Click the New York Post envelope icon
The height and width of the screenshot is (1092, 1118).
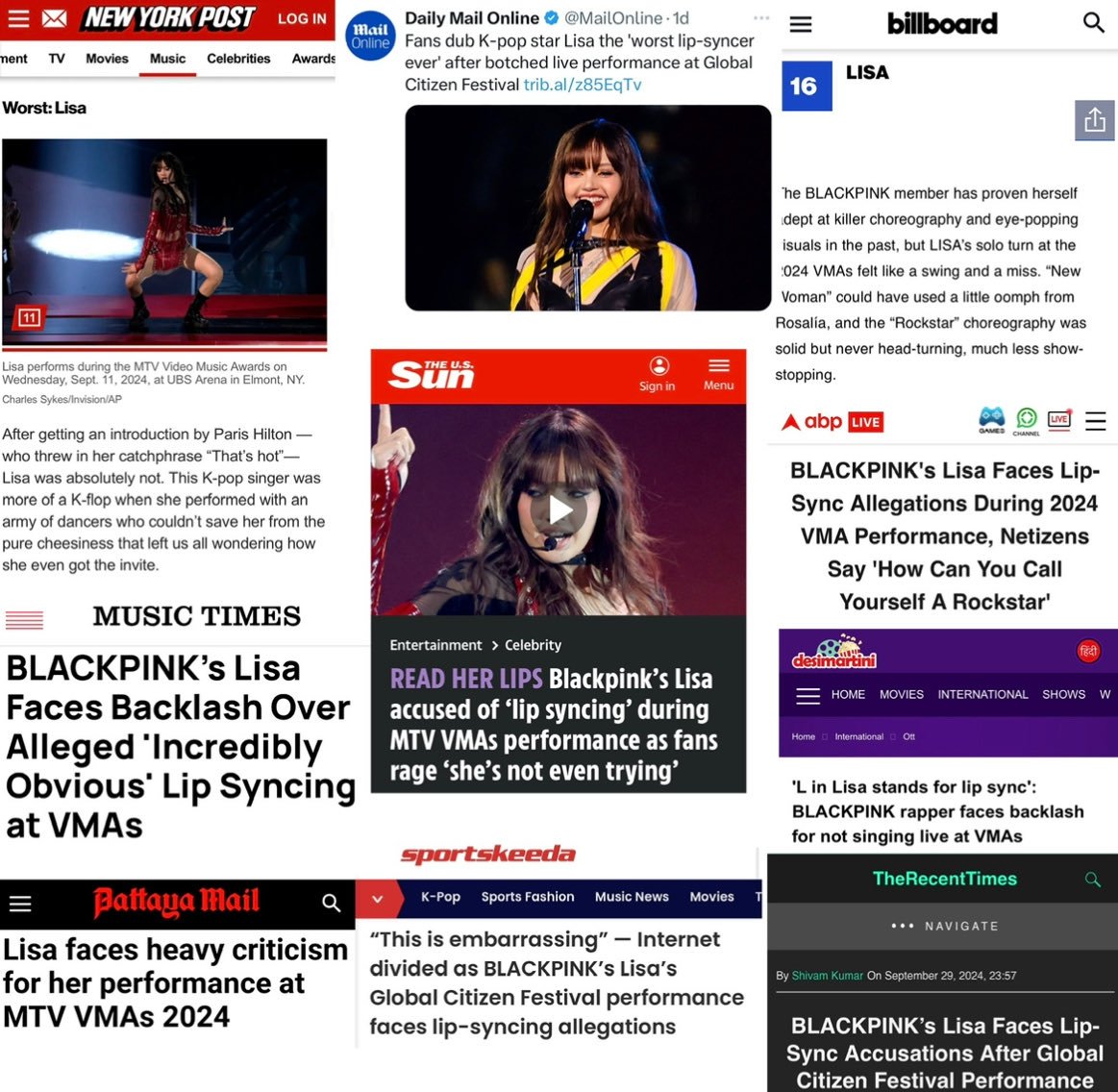pyautogui.click(x=54, y=18)
